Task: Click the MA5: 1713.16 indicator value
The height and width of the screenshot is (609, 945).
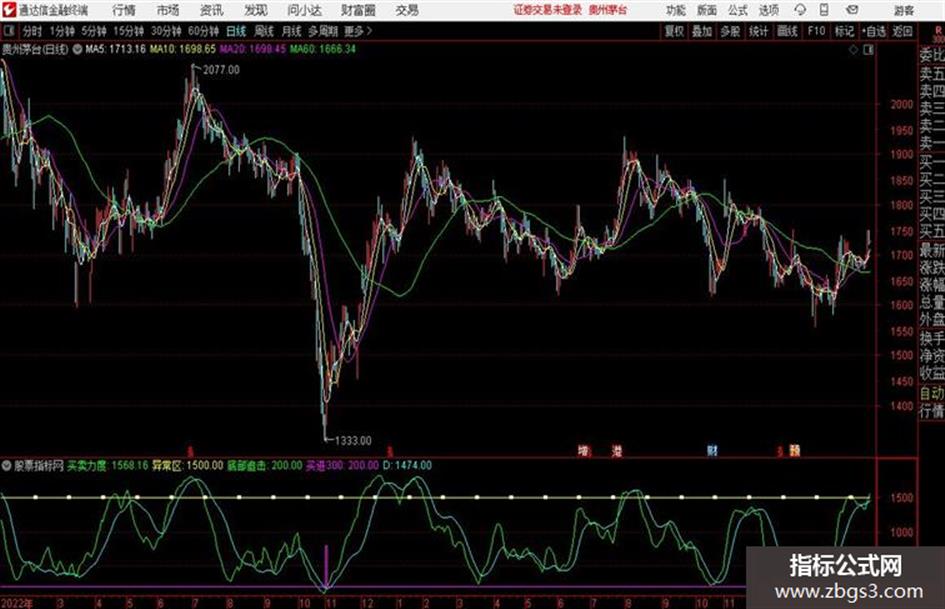Action: pyautogui.click(x=115, y=49)
